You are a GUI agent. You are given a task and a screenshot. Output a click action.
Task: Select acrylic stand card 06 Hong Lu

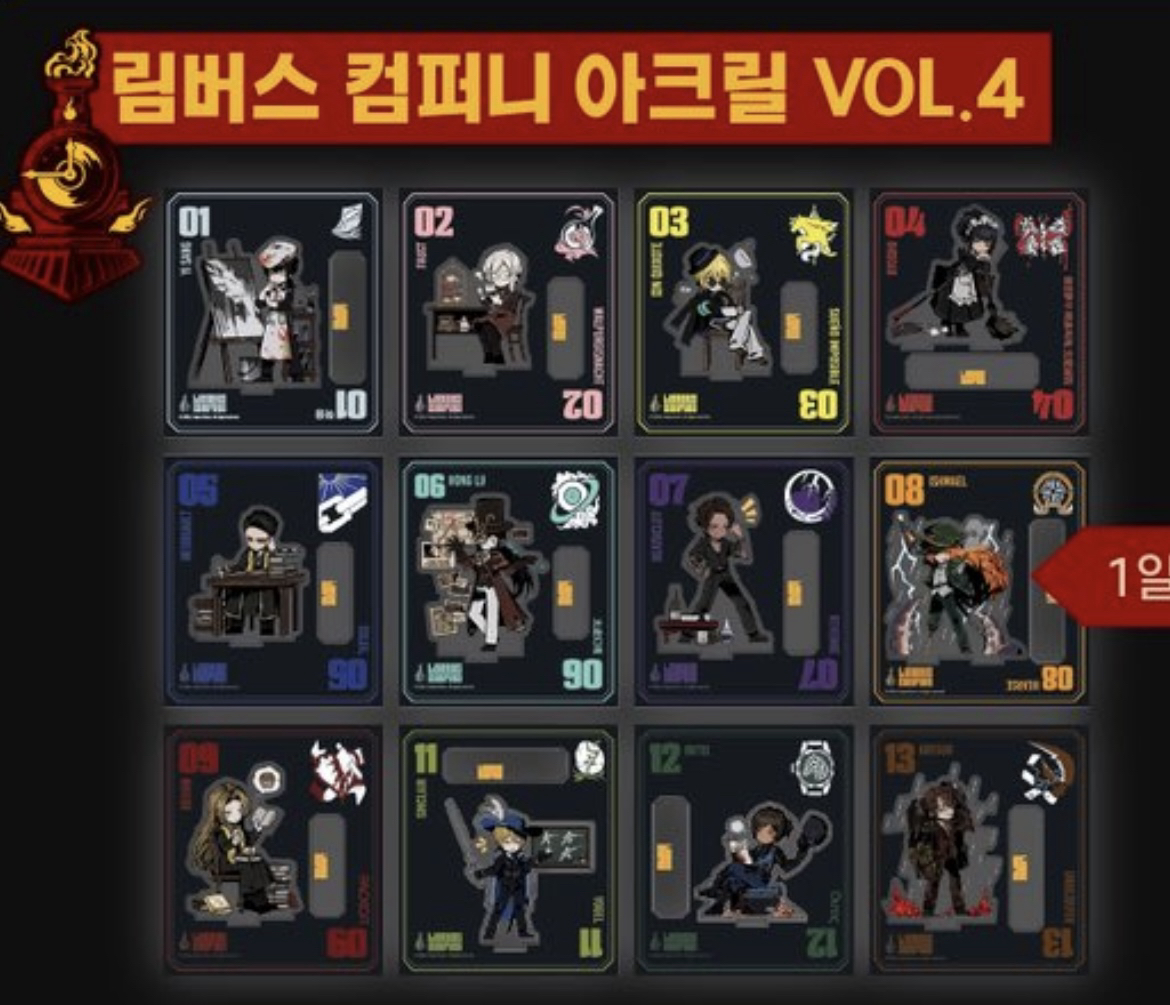pyautogui.click(x=508, y=582)
